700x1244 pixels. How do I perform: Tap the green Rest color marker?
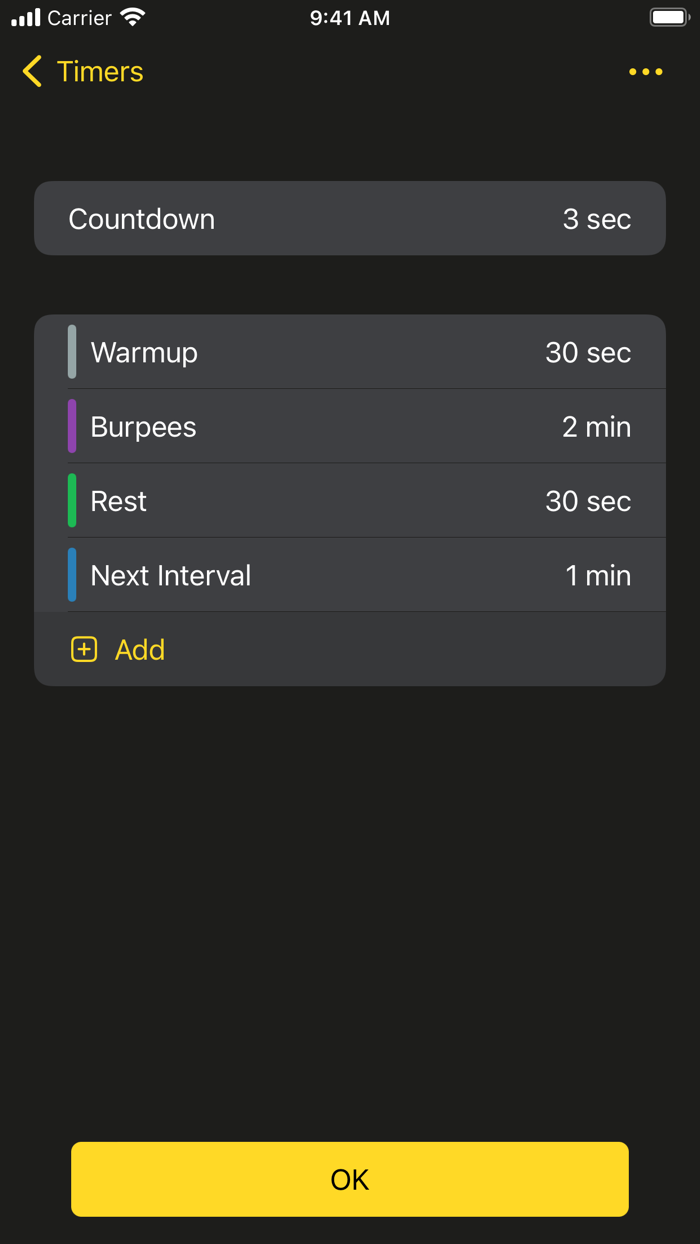[x=72, y=501]
